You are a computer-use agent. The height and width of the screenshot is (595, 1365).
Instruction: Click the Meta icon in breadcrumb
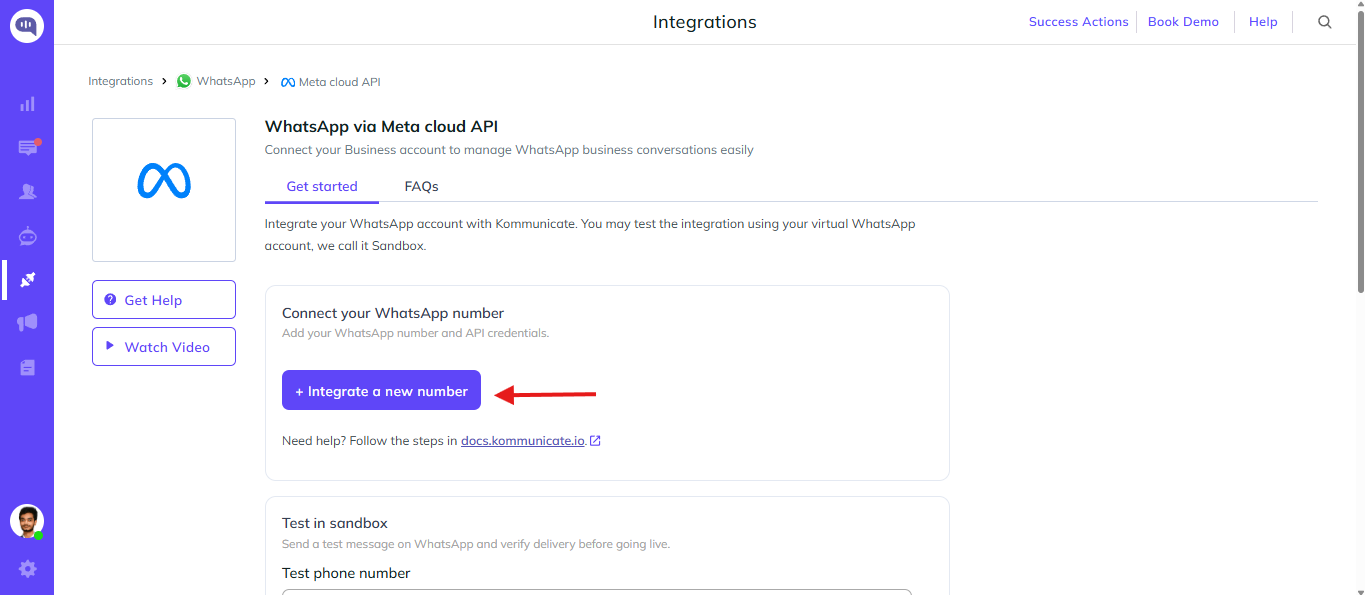coord(288,82)
